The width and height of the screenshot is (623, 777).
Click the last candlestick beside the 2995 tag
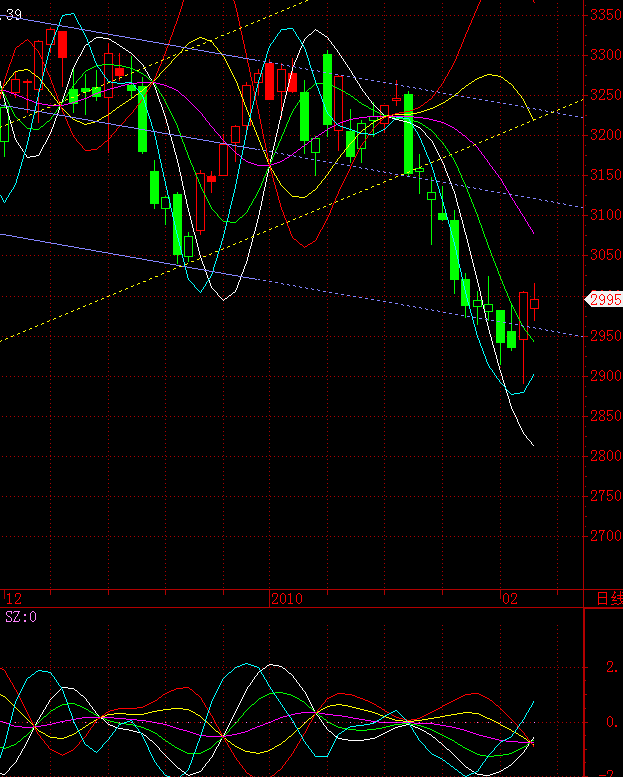click(x=534, y=303)
